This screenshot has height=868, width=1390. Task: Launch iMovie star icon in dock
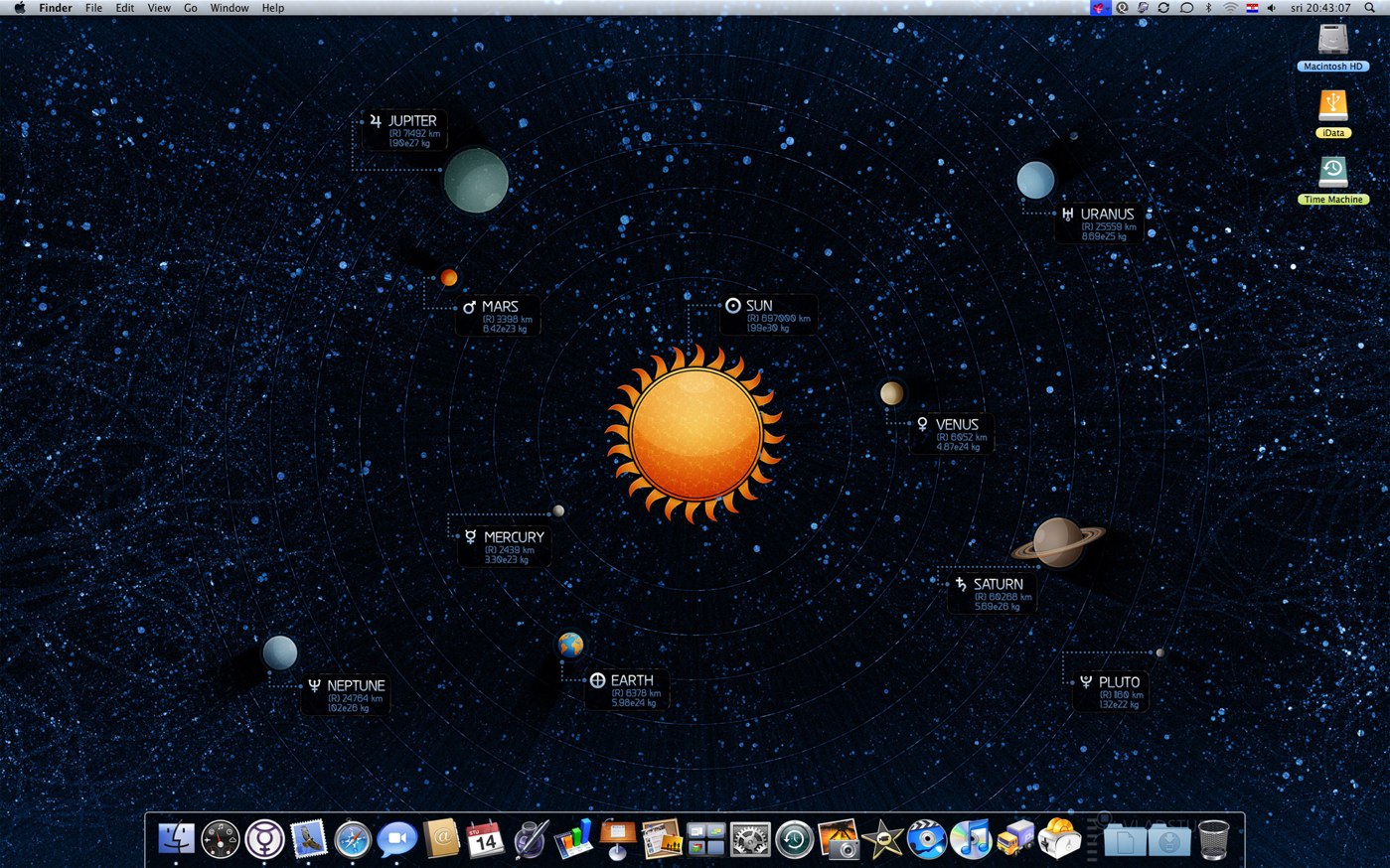coord(882,840)
